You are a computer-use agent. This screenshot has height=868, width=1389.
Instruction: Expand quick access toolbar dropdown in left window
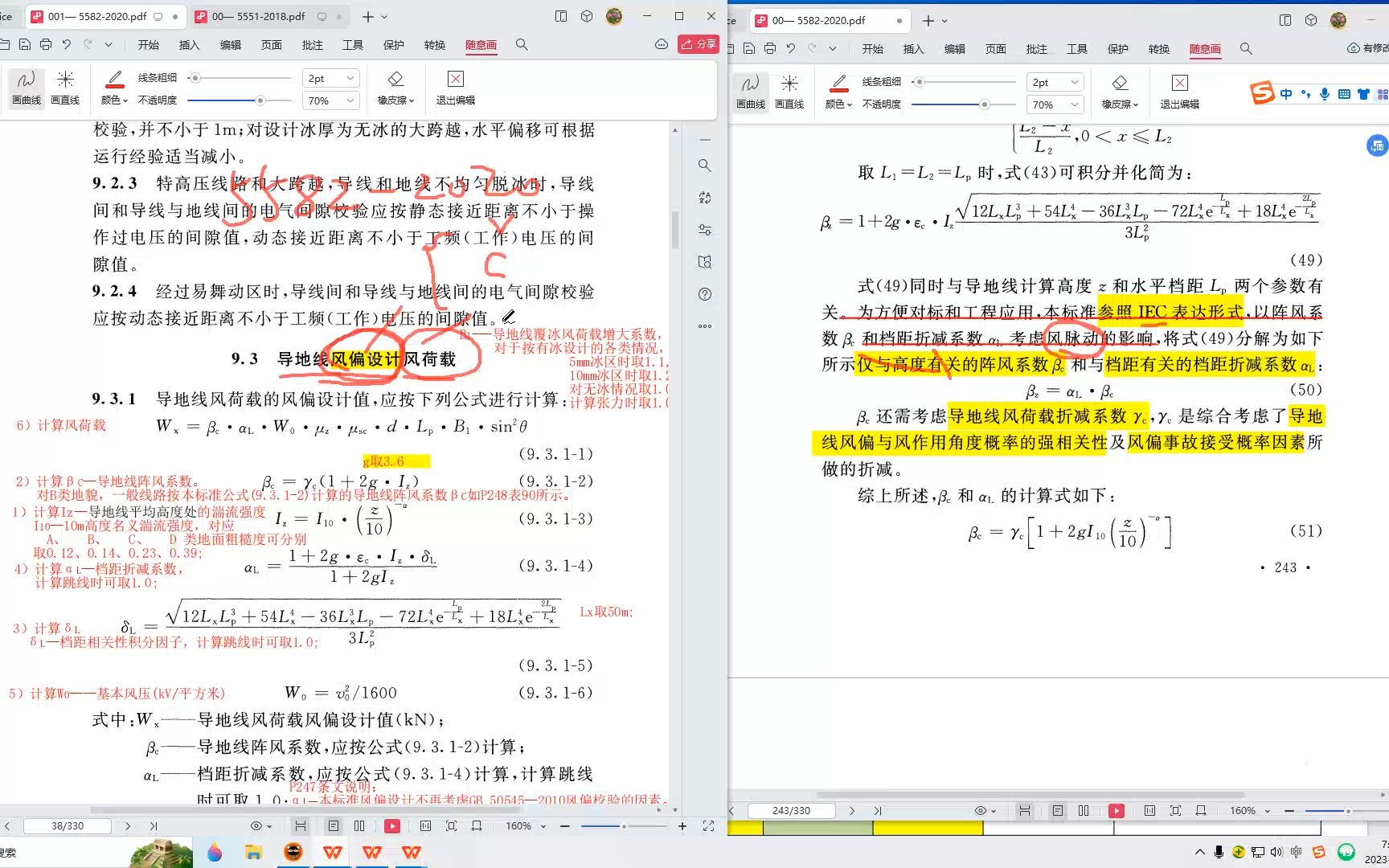[109, 45]
